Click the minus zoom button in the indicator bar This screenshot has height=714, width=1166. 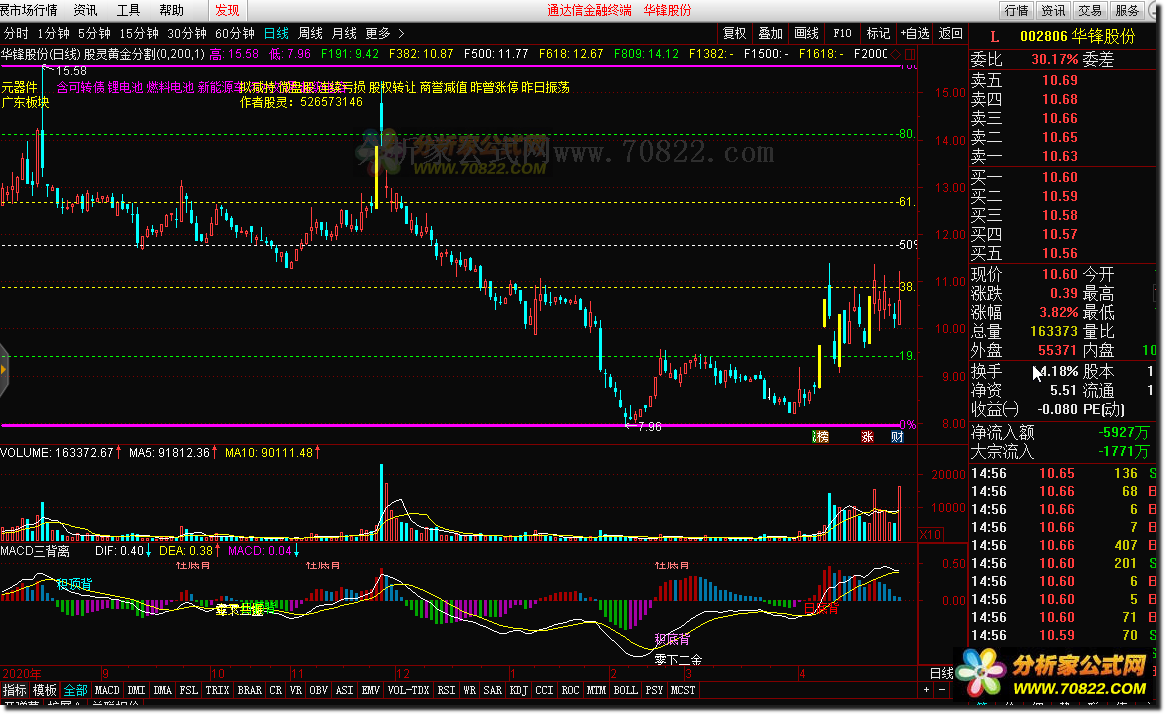[x=941, y=690]
